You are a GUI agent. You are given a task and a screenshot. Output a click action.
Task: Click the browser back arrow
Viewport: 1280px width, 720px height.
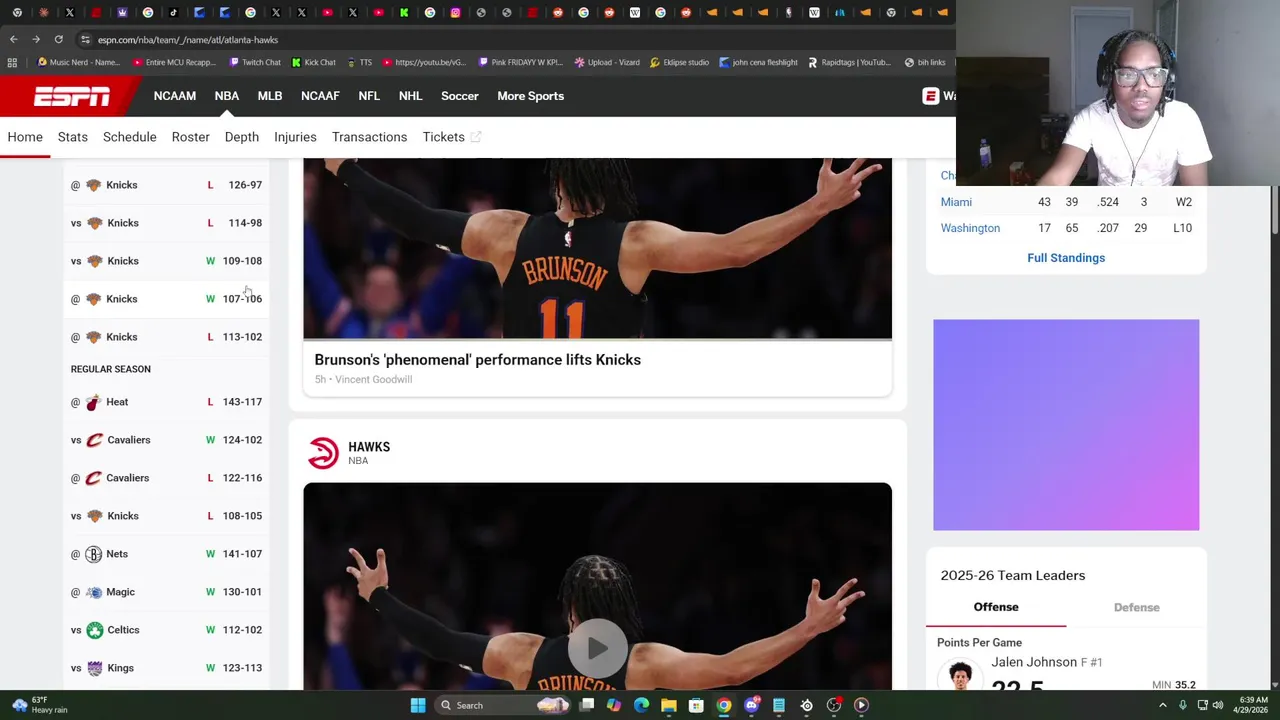point(14,39)
